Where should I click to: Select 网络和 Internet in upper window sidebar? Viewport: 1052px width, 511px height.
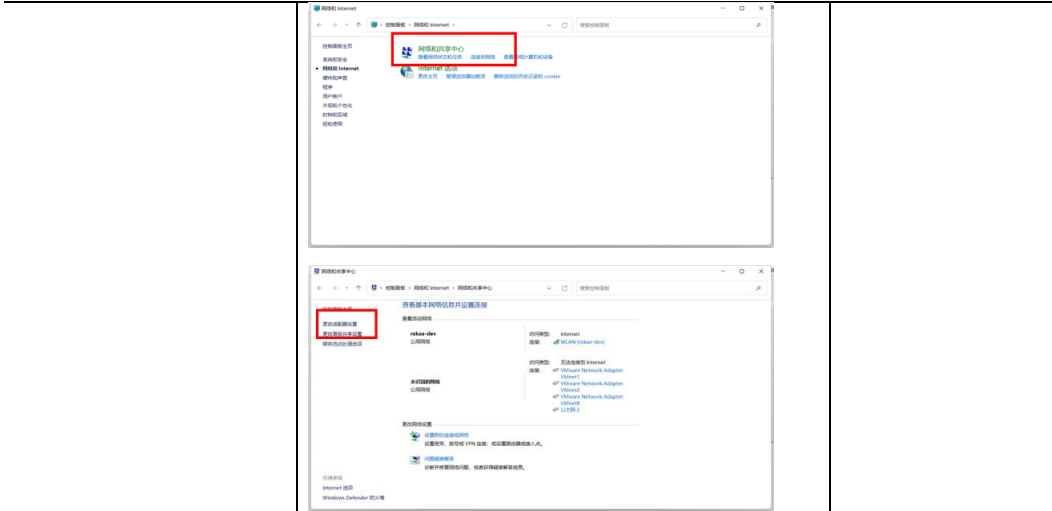click(340, 68)
